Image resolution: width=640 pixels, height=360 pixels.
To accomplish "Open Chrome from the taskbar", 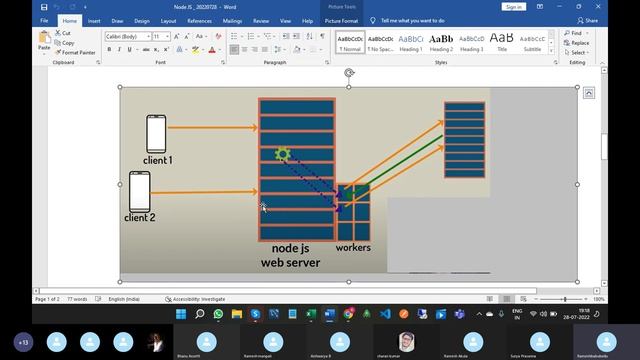I will pyautogui.click(x=348, y=314).
